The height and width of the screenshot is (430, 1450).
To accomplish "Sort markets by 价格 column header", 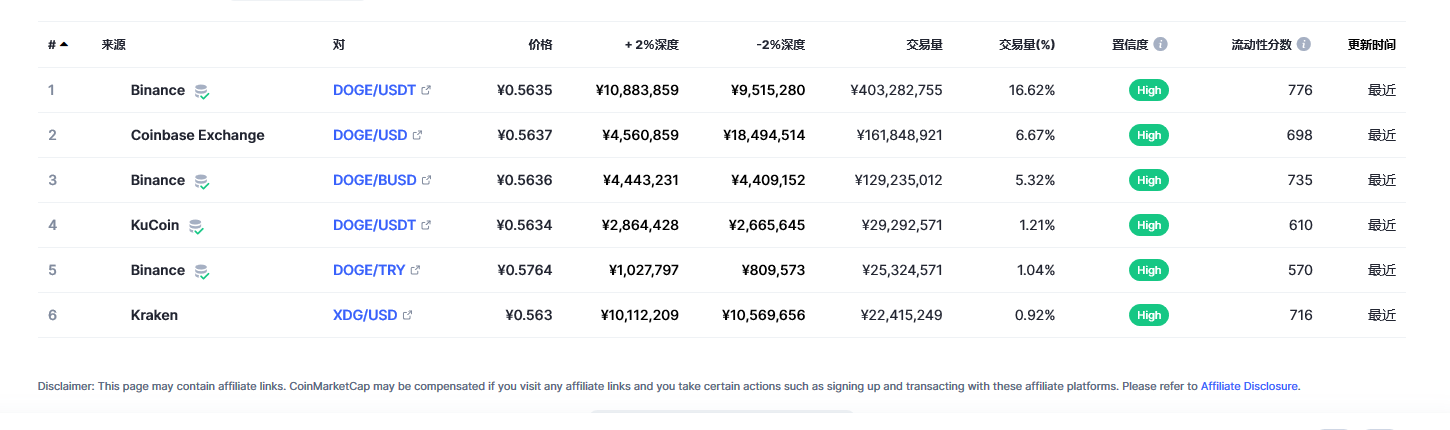I will (540, 45).
